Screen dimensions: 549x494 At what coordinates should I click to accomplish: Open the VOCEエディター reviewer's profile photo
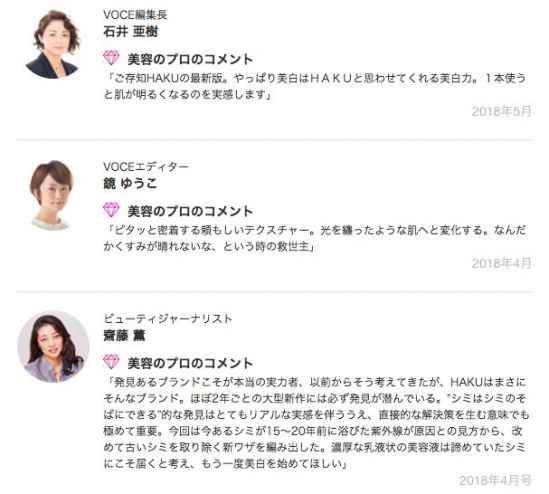click(52, 195)
